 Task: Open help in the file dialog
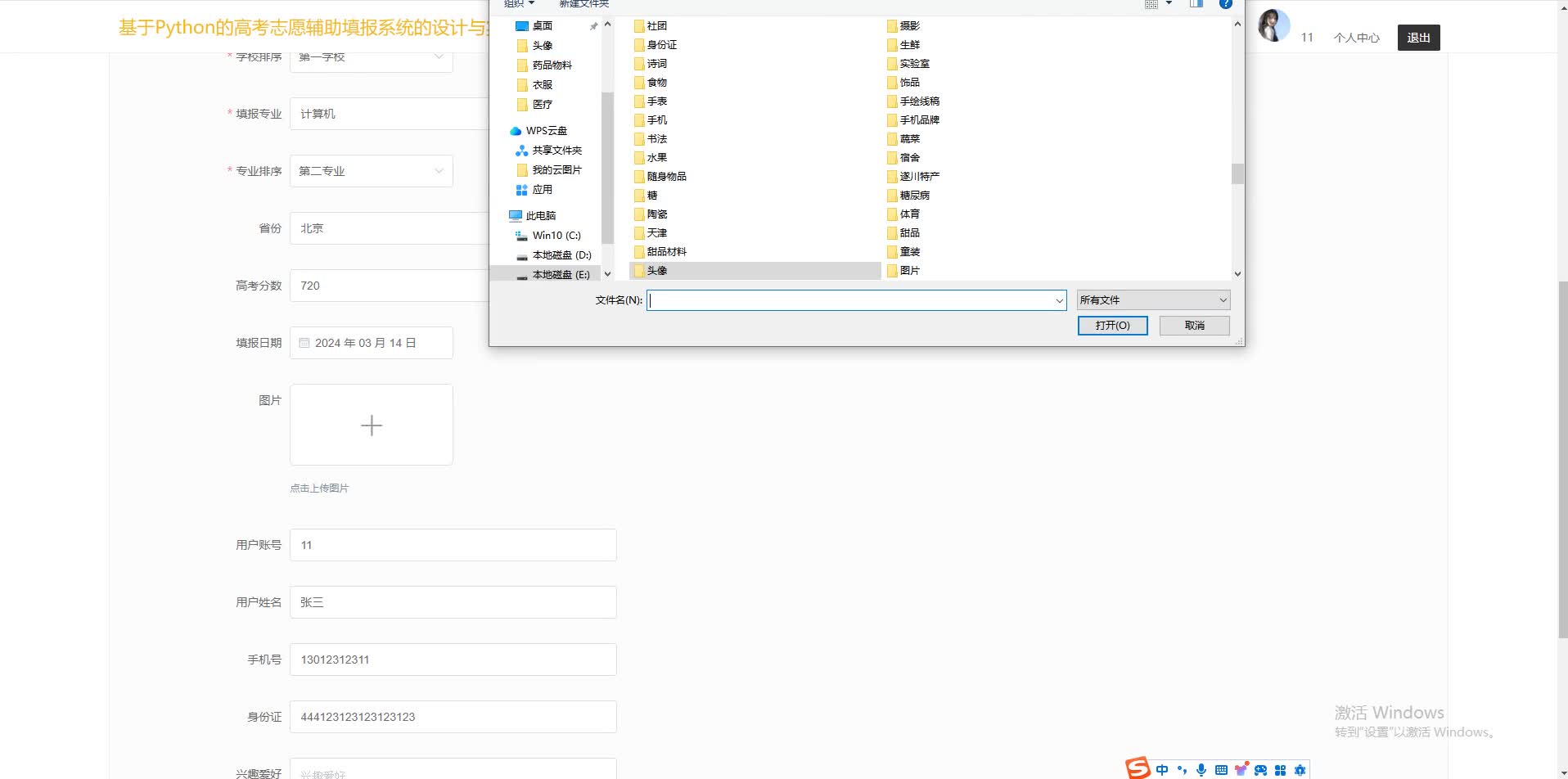(1225, 4)
